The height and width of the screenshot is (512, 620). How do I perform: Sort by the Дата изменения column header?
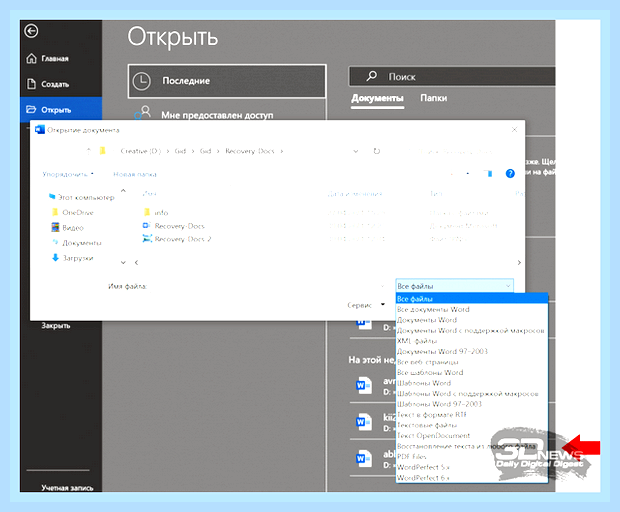point(355,194)
